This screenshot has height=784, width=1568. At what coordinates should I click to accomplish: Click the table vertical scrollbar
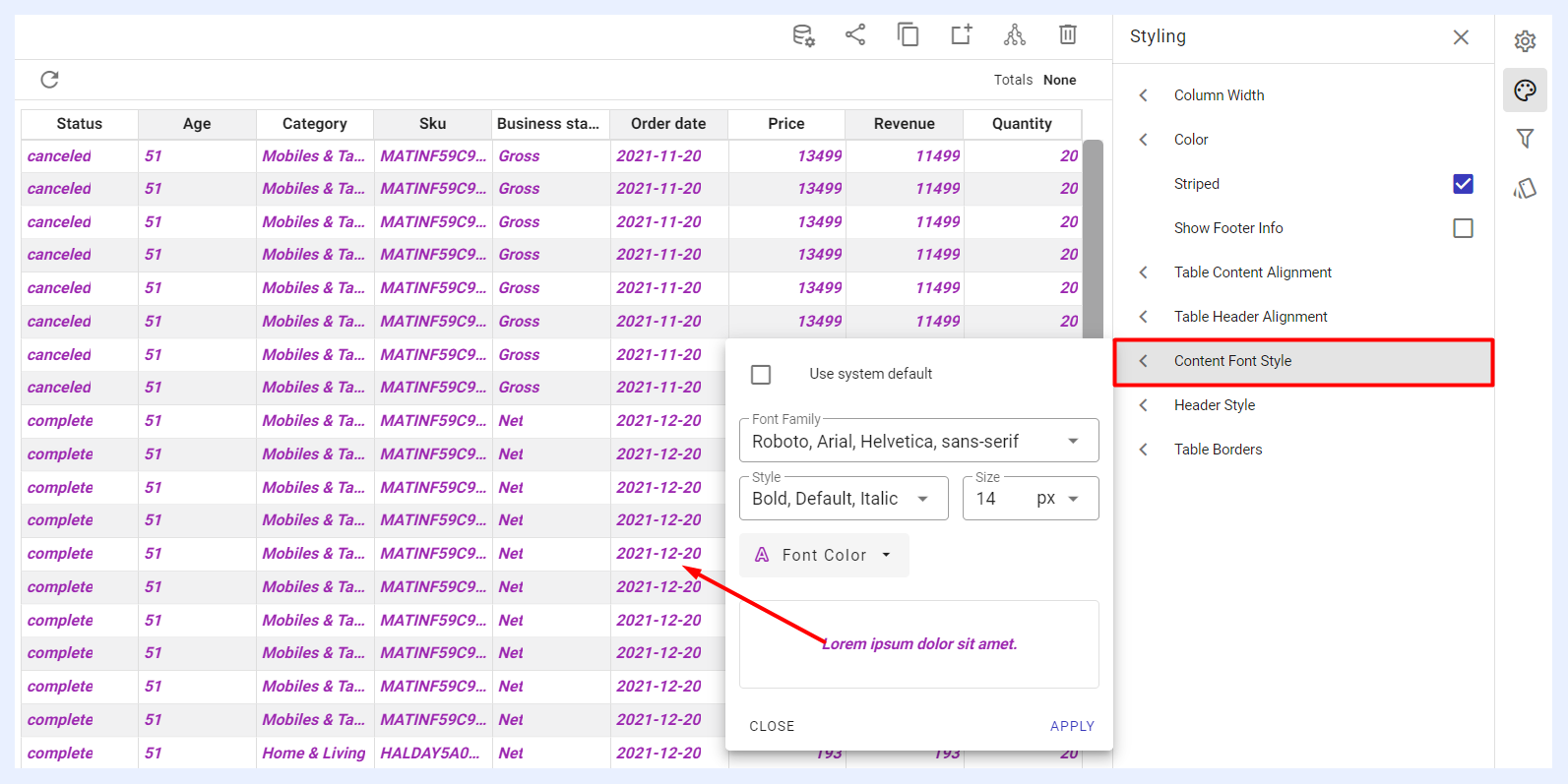click(1093, 240)
